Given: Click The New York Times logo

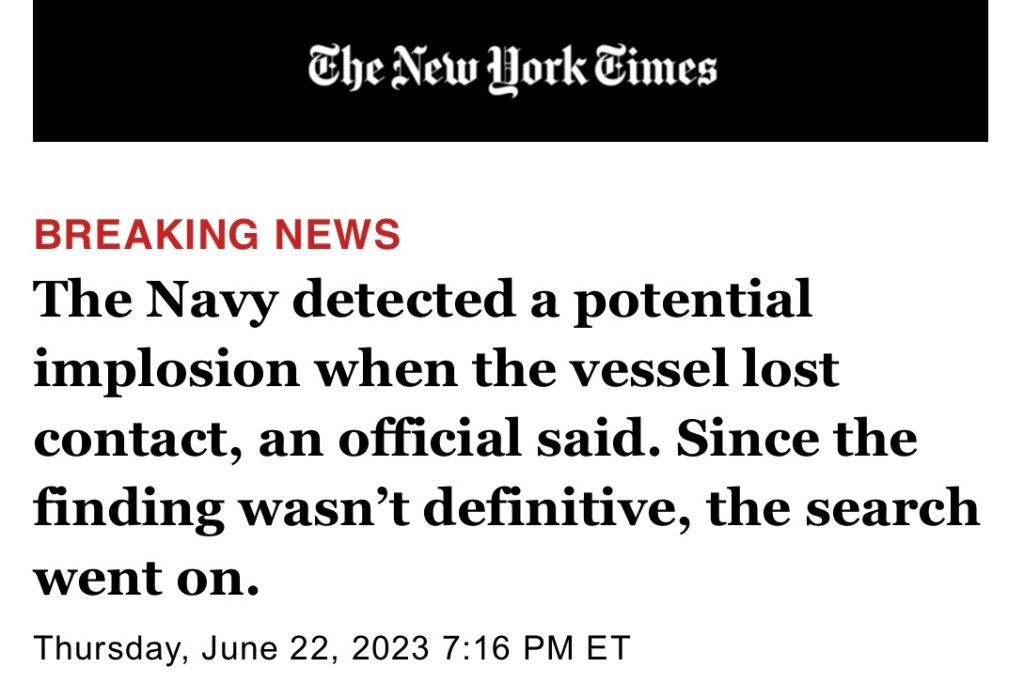Looking at the screenshot, I should point(511,70).
